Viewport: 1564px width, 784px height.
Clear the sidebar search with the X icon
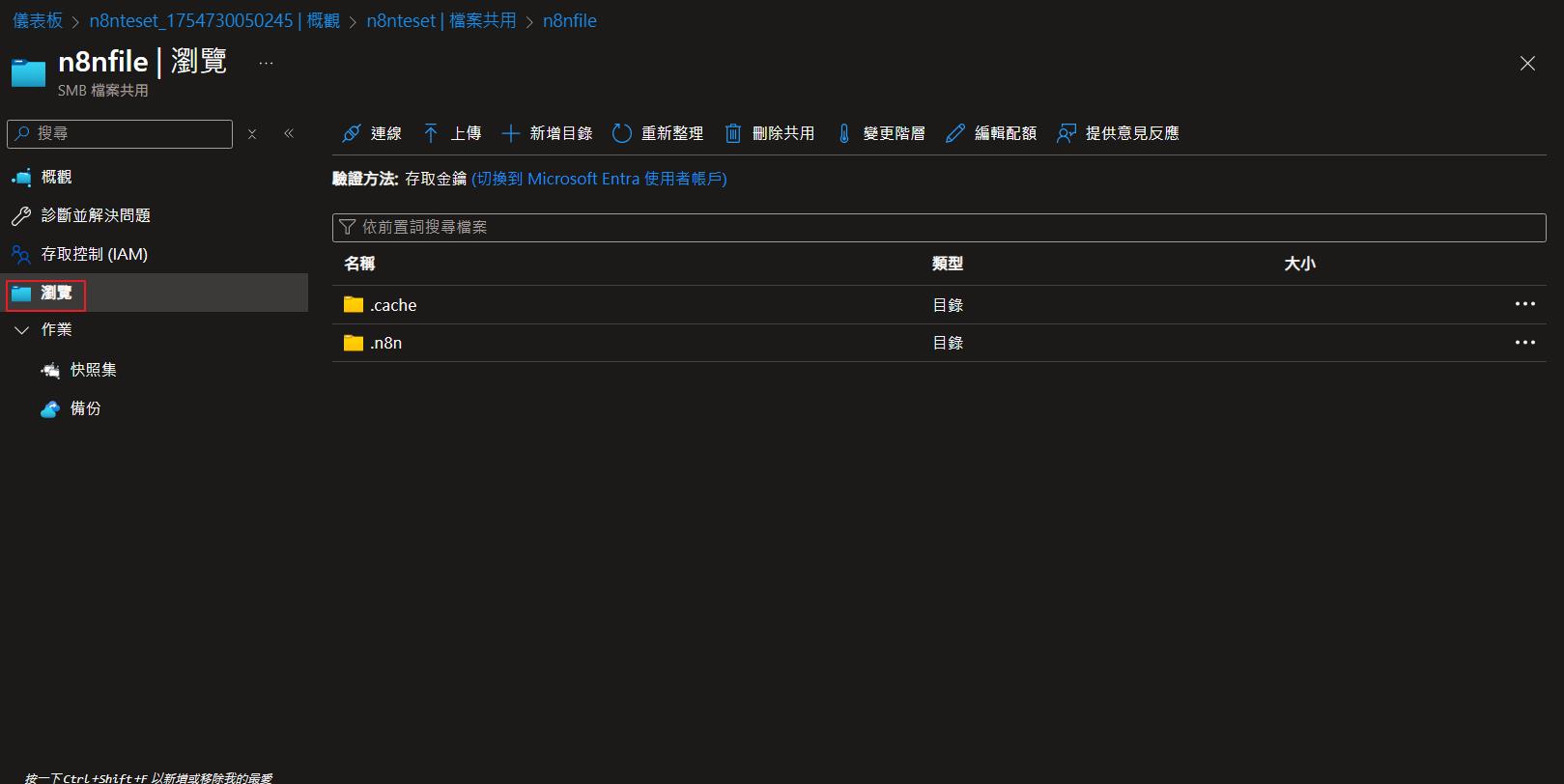252,134
